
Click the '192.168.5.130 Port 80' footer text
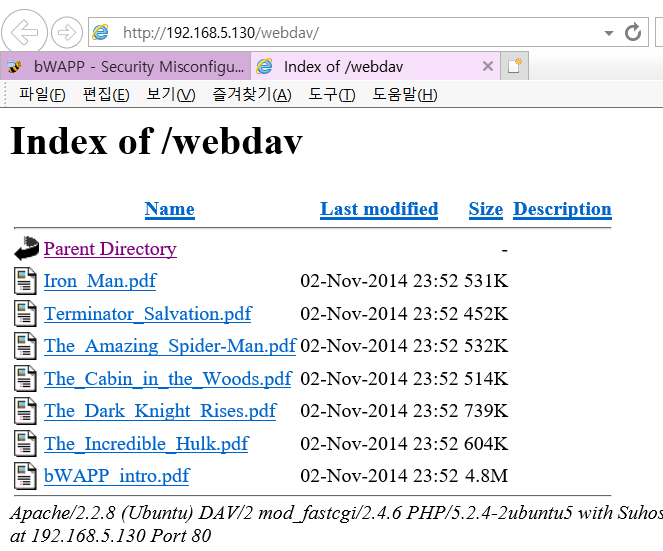click(121, 536)
